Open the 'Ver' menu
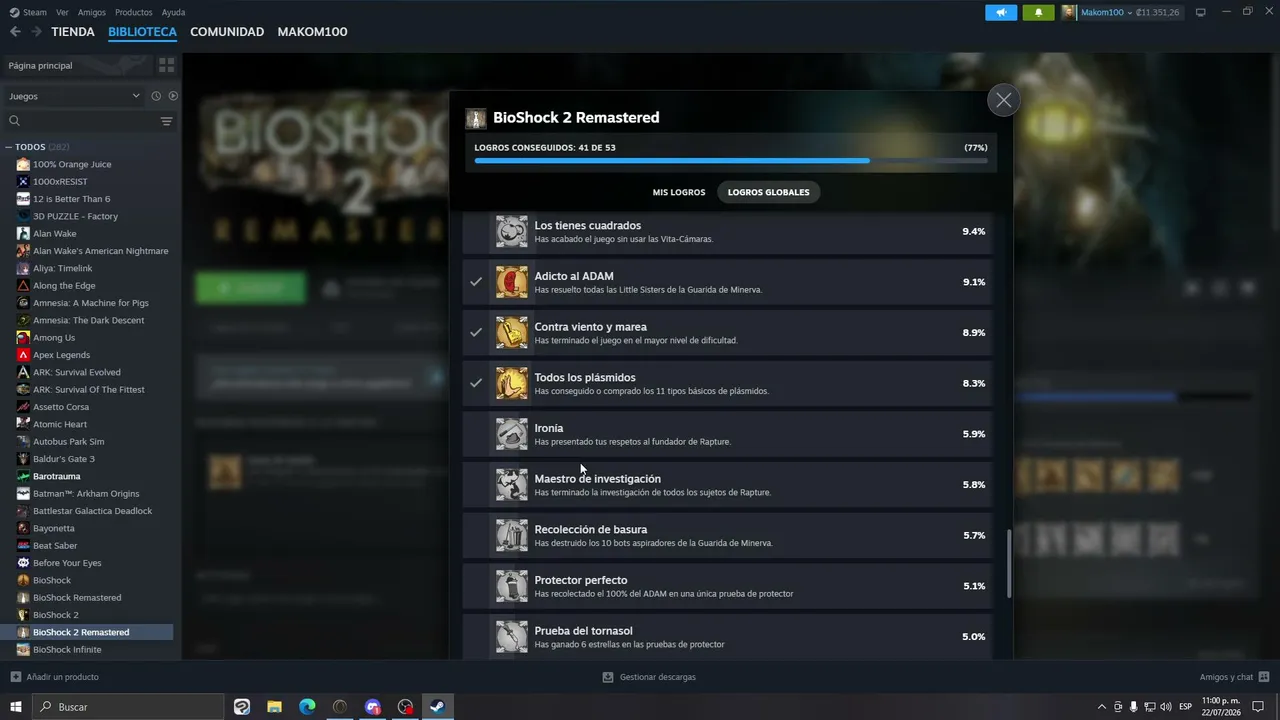1280x720 pixels. (x=62, y=12)
